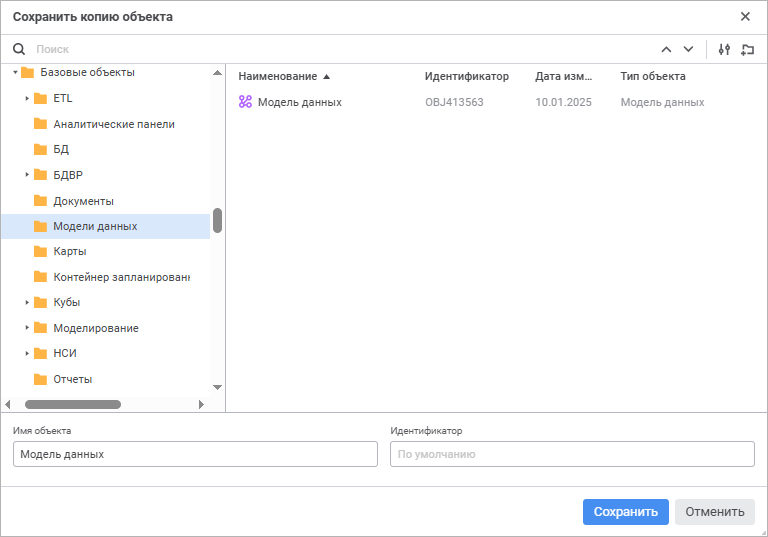The width and height of the screenshot is (768, 537).
Task: Collapse the Базовые объекты folder
Action: pos(15,72)
